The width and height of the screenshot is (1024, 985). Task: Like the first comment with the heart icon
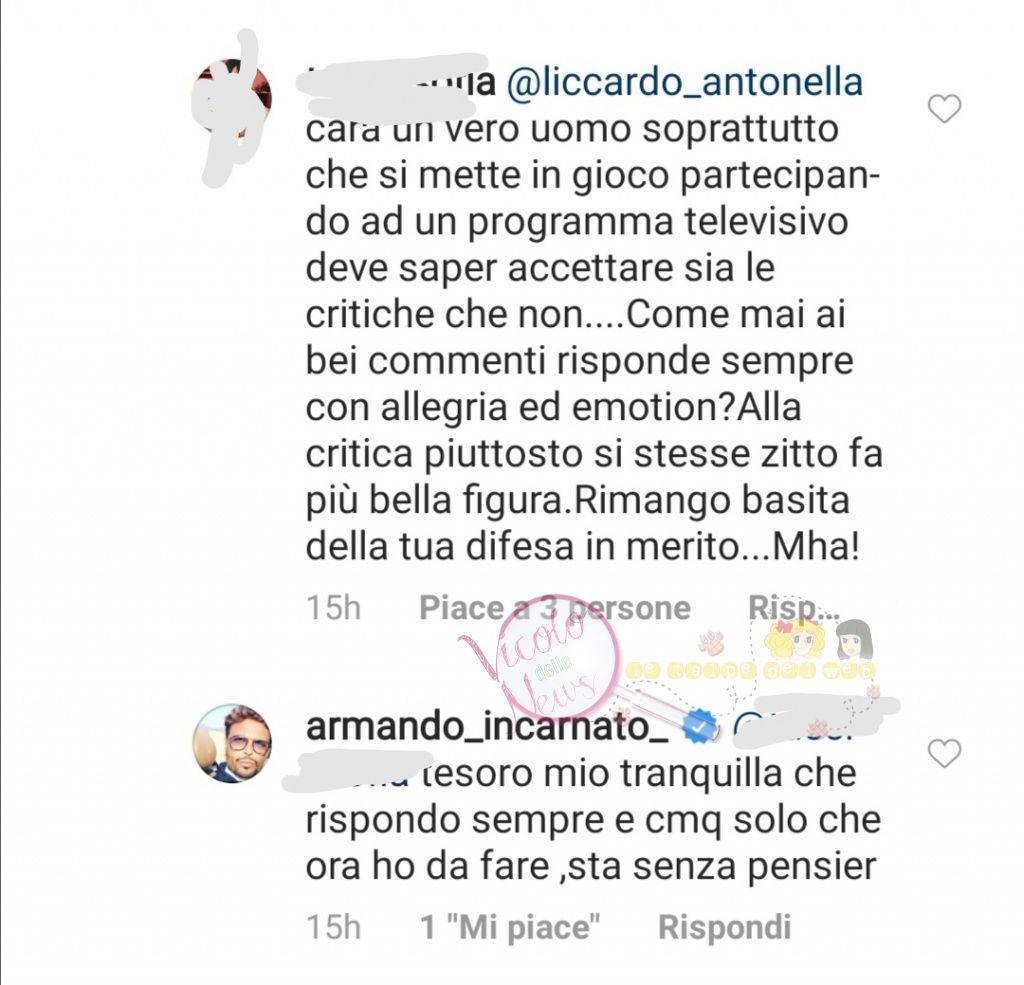pyautogui.click(x=944, y=108)
